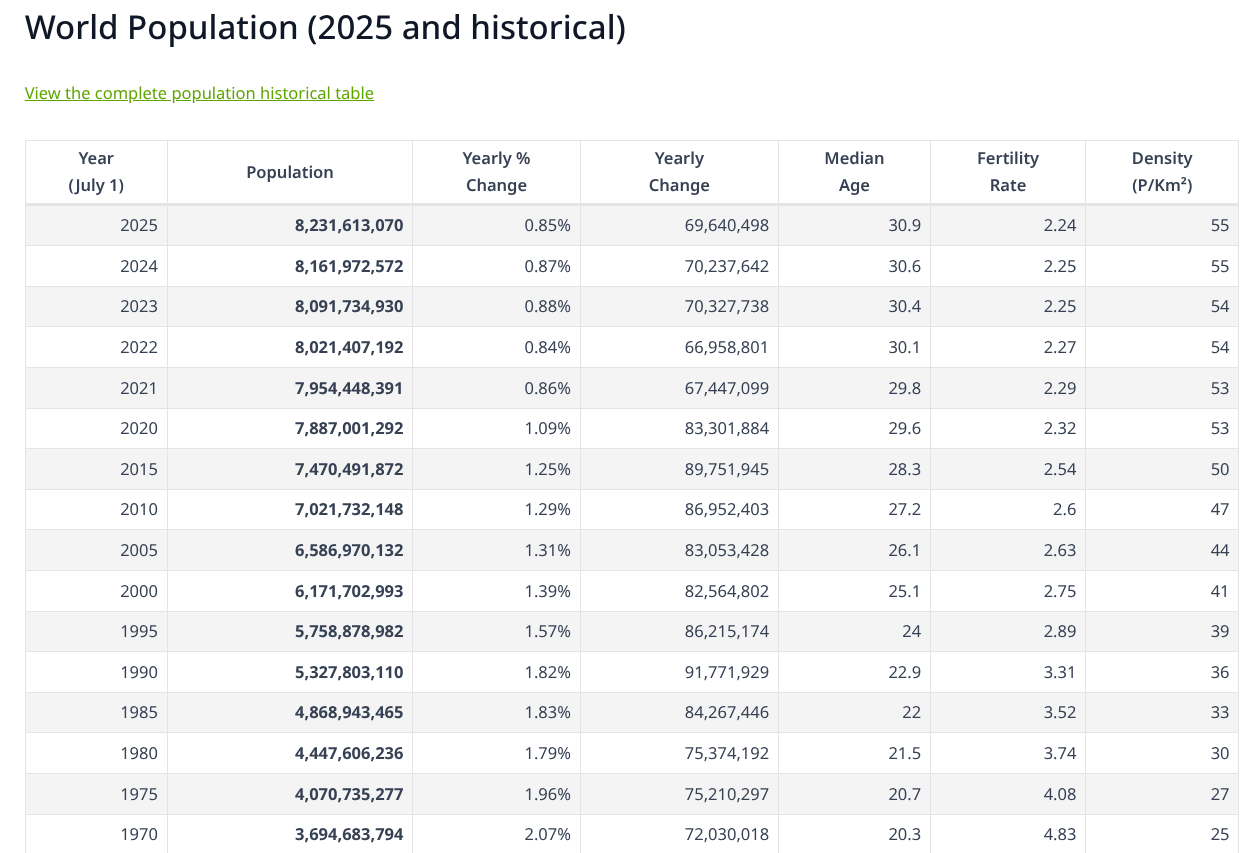Select the 1990 year cell
This screenshot has height=853, width=1244.
96,672
